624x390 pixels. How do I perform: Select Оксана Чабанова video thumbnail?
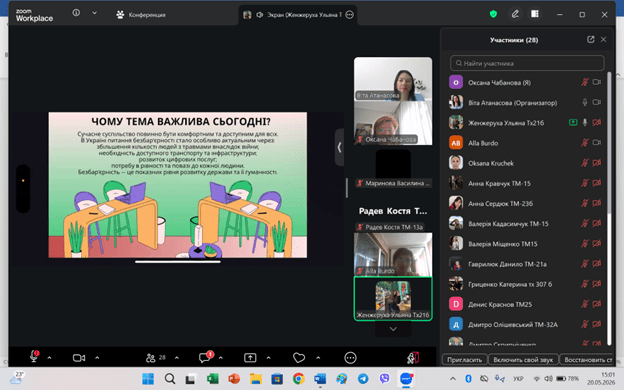(393, 123)
